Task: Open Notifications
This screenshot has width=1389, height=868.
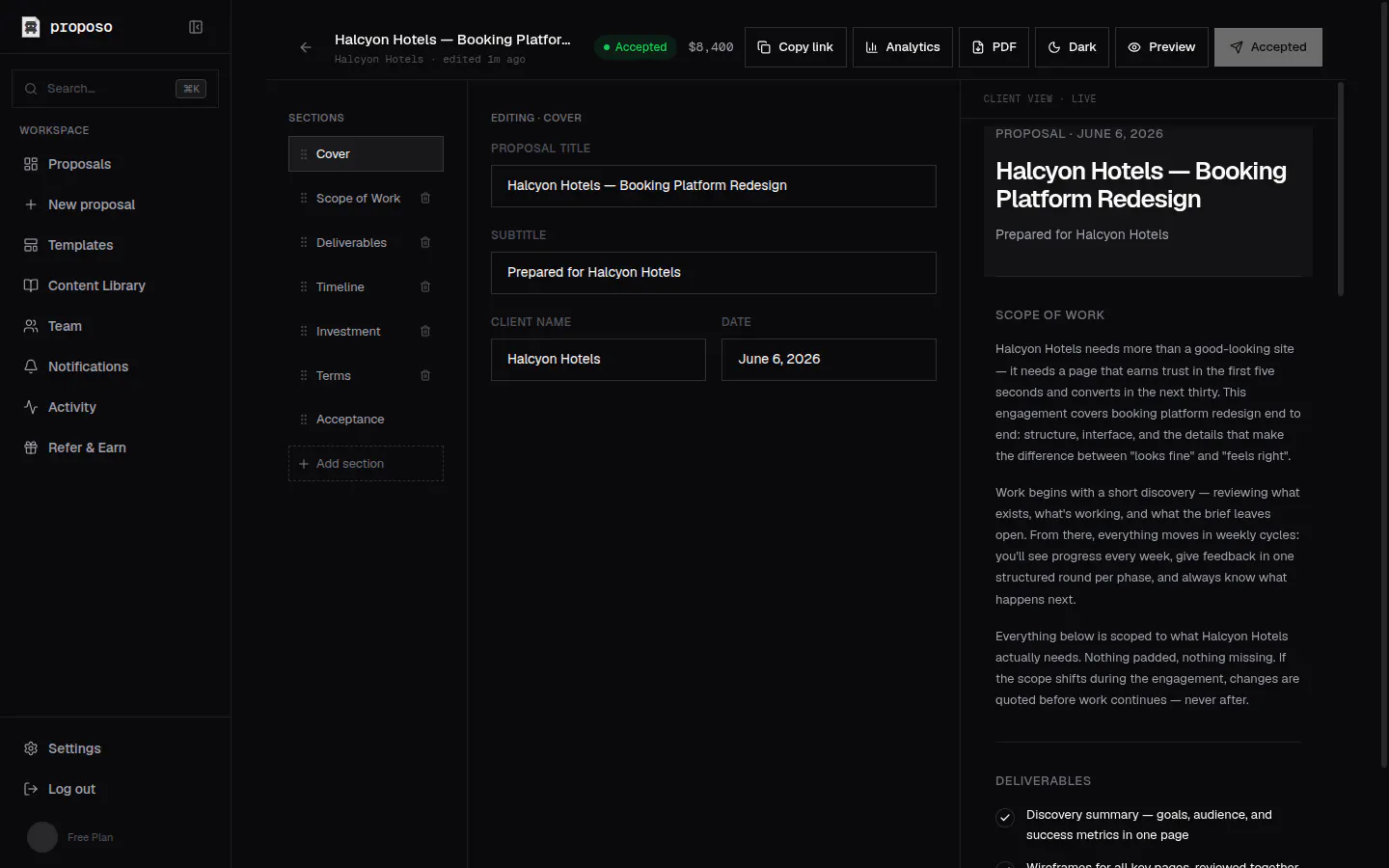Action: tap(116, 366)
